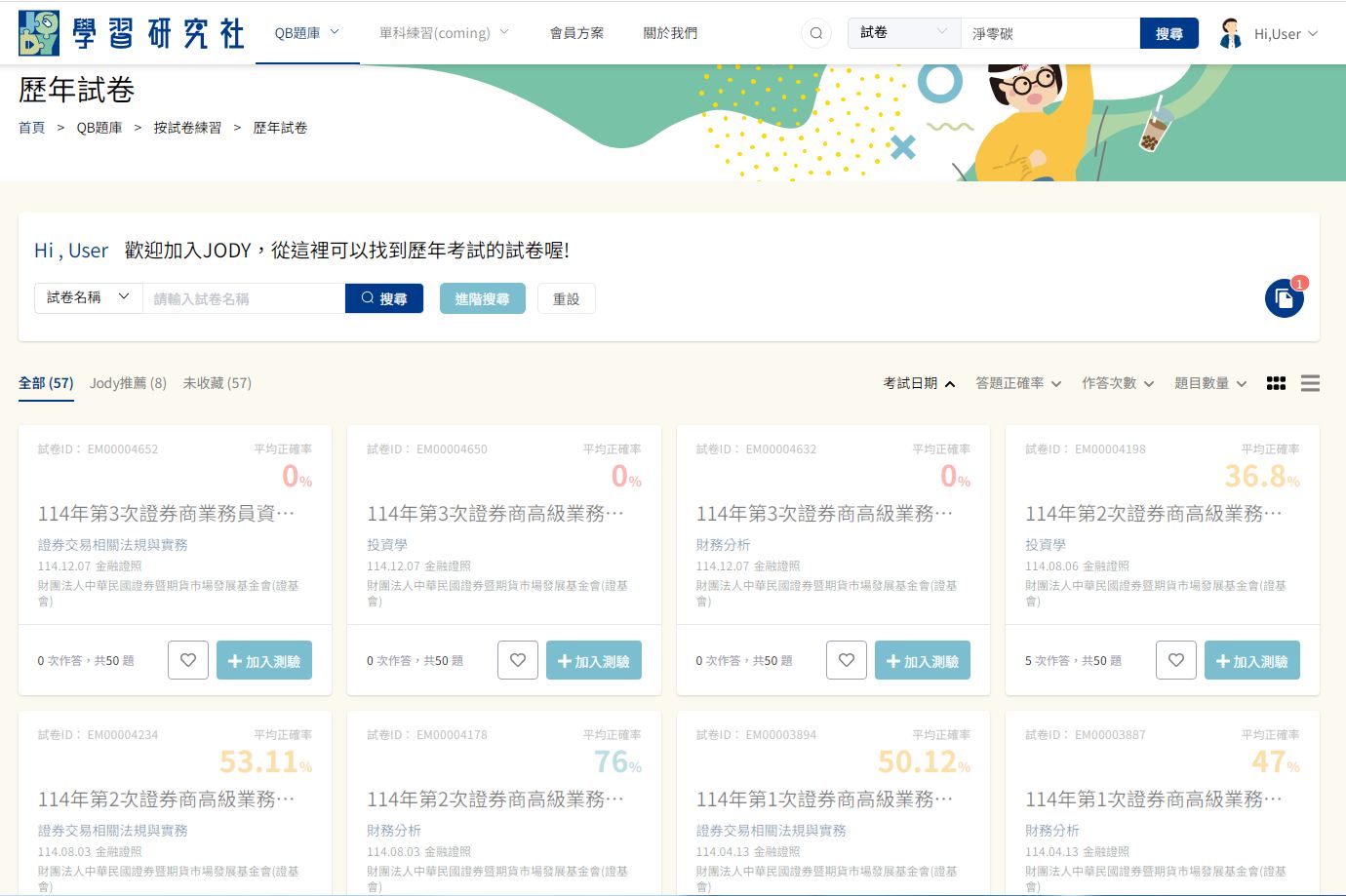
Task: Click the 請輸入試卷名稱 input field
Action: pyautogui.click(x=243, y=298)
